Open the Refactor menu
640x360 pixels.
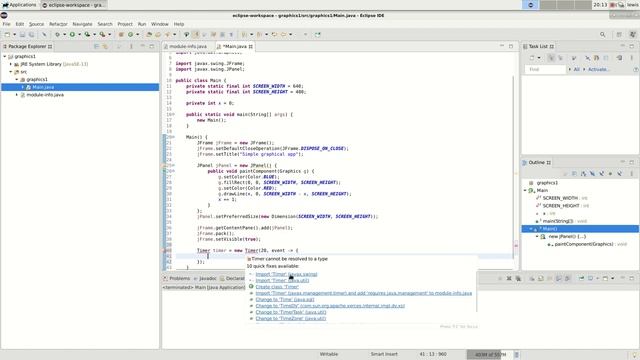[58, 24]
